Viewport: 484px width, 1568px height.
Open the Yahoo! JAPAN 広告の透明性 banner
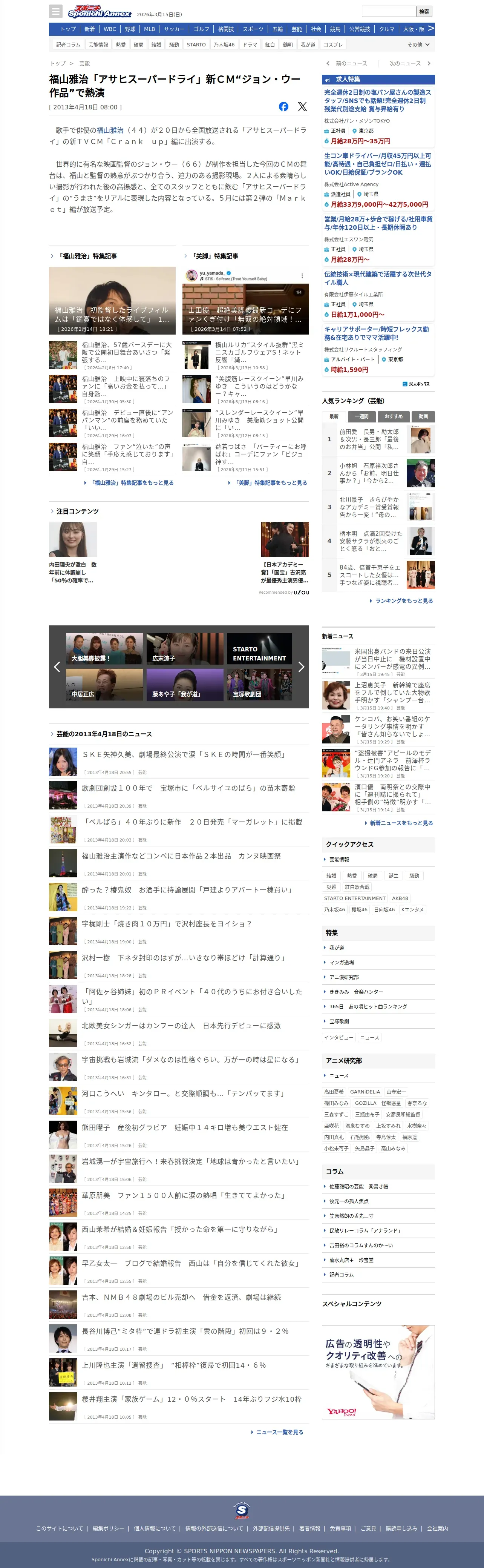[378, 1372]
